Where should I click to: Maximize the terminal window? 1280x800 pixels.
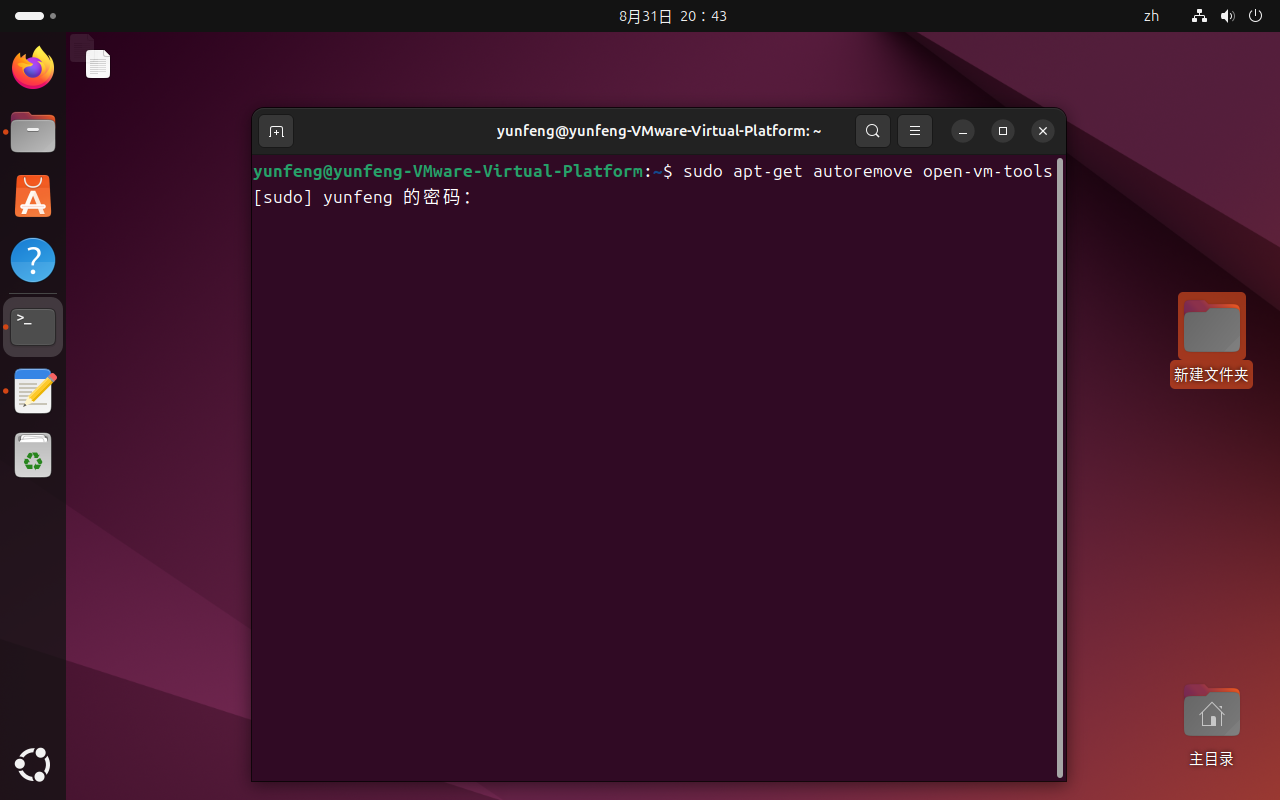[1003, 131]
